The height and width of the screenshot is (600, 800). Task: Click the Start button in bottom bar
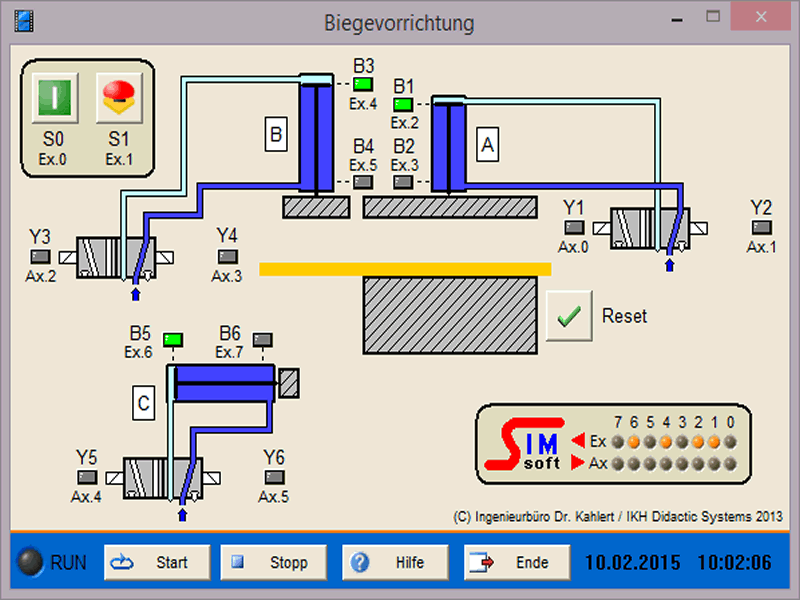pos(158,562)
